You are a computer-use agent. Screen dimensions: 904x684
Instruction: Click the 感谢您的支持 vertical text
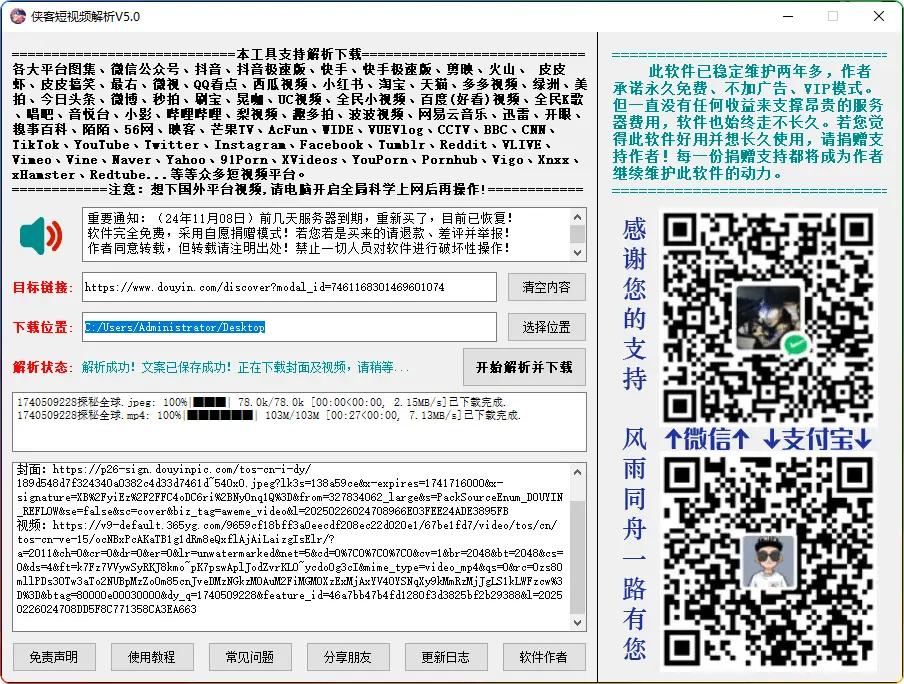coord(634,303)
